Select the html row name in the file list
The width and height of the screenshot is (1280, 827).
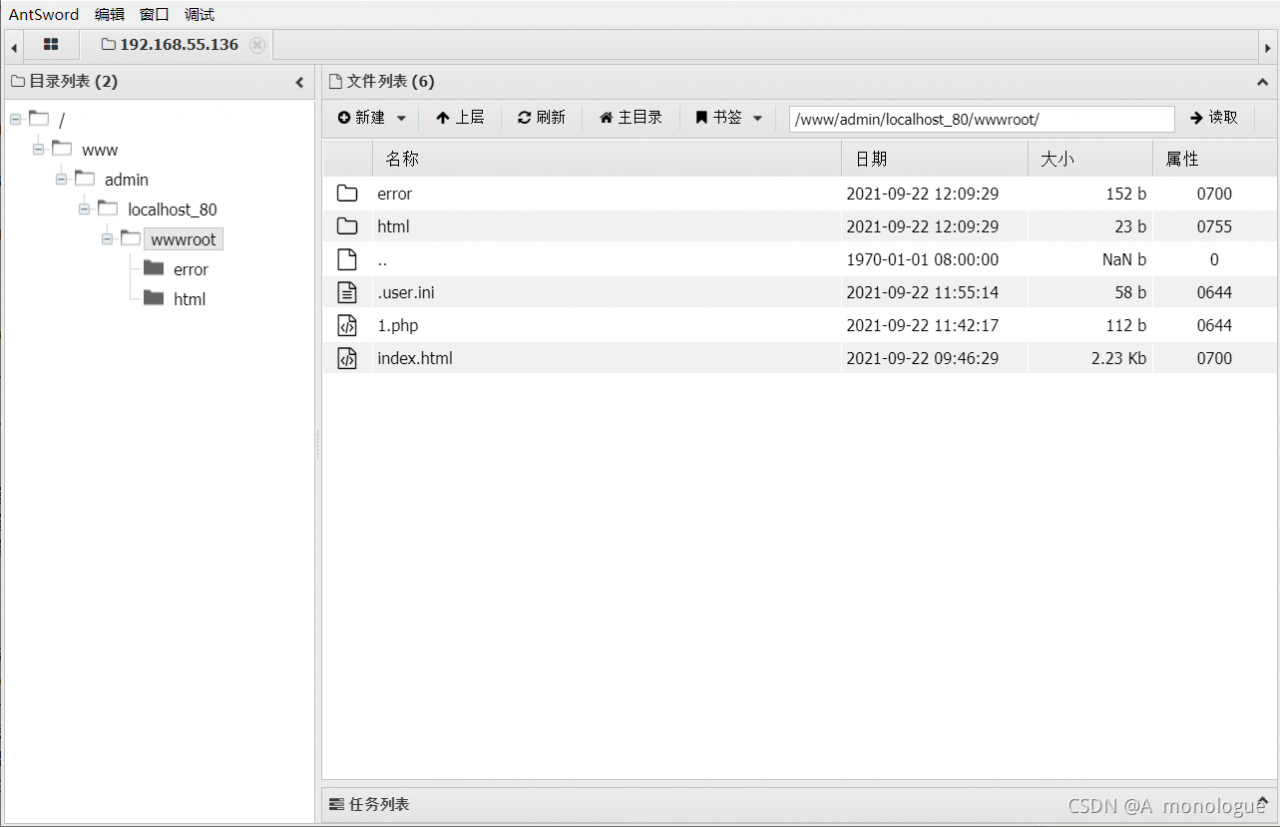394,227
